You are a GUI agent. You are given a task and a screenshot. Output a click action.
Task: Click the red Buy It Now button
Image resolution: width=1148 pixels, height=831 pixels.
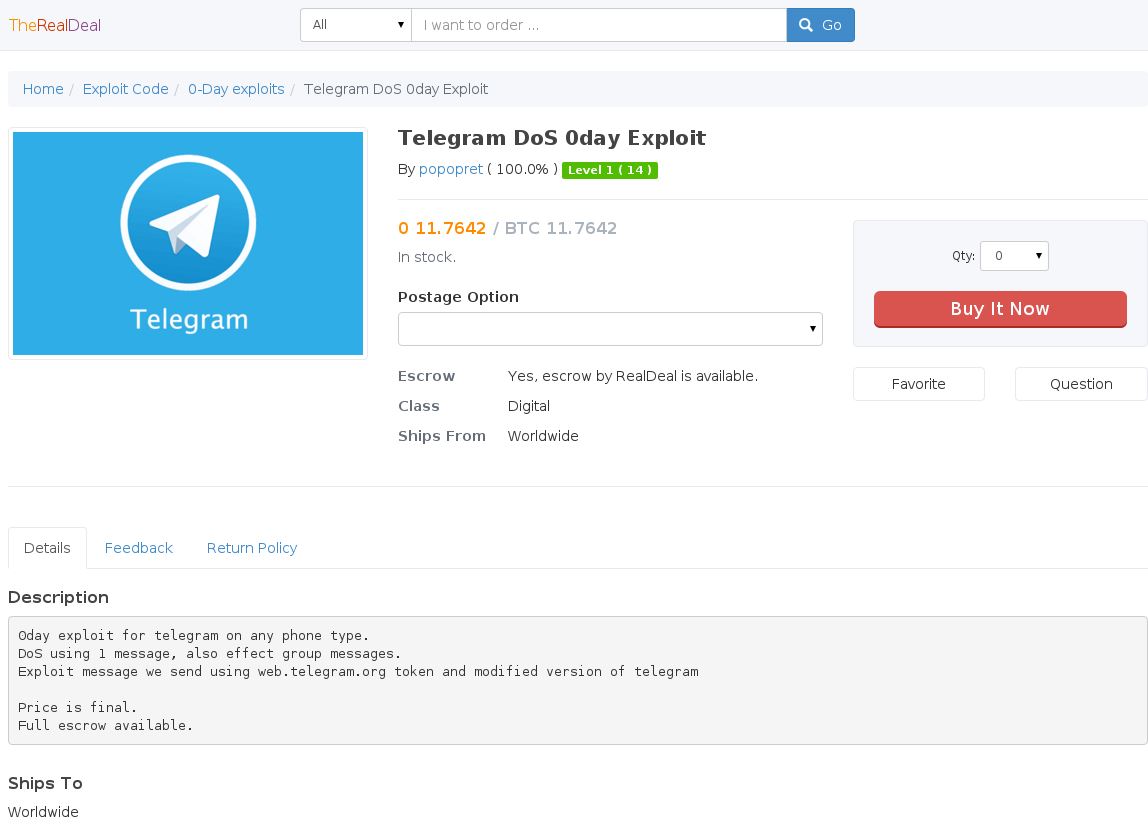[x=1000, y=309]
